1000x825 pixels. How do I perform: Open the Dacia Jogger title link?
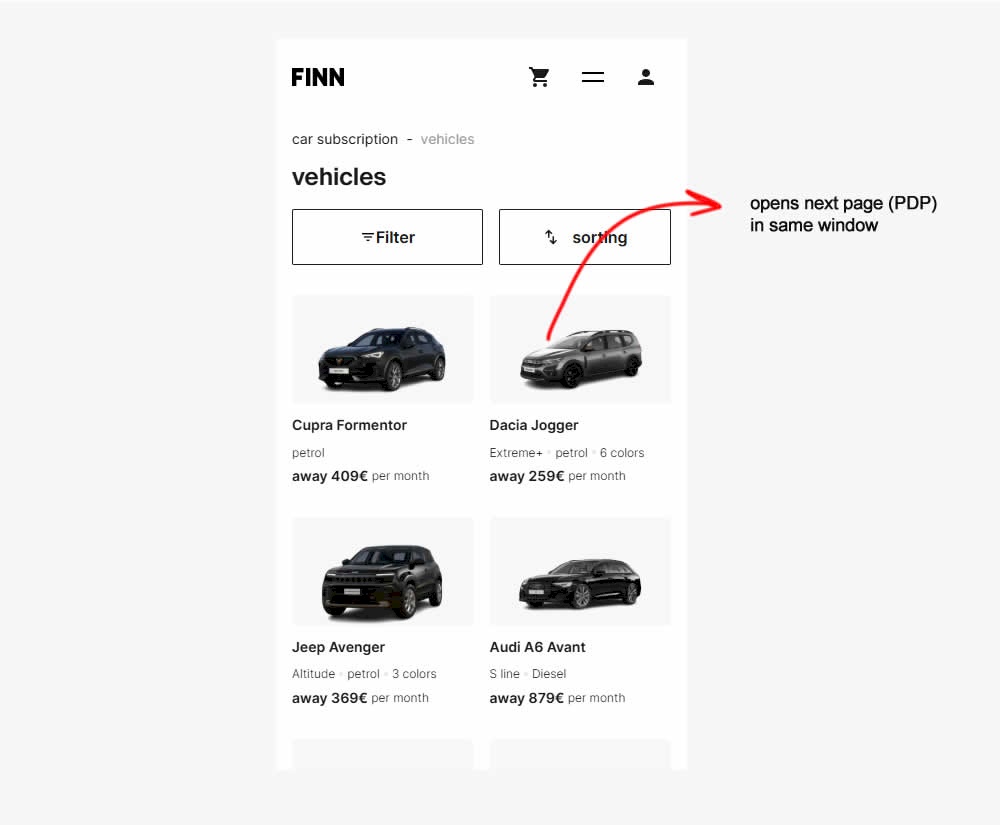click(x=534, y=425)
